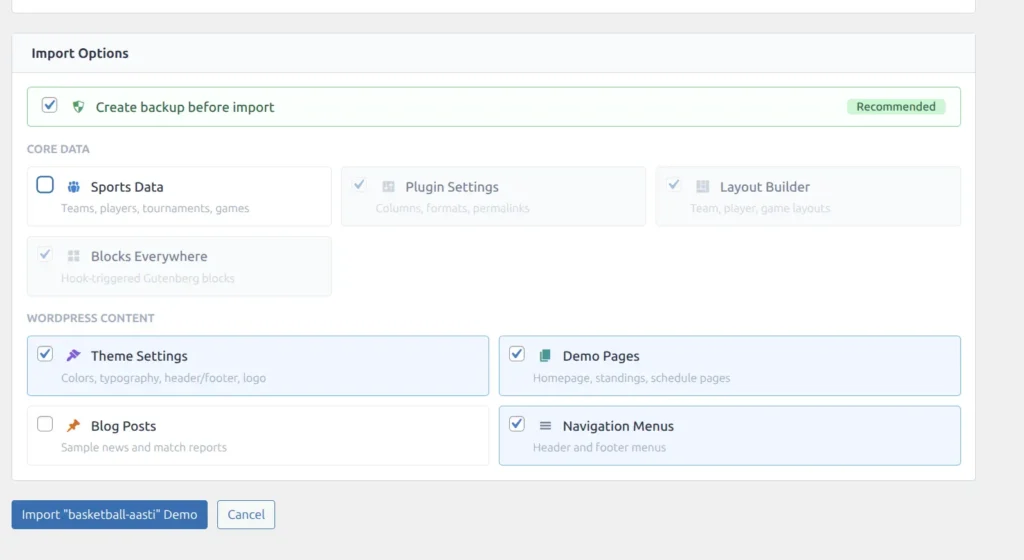Click the "Plugin Settings" title text
Screen dimensions: 1024x560
(452, 187)
